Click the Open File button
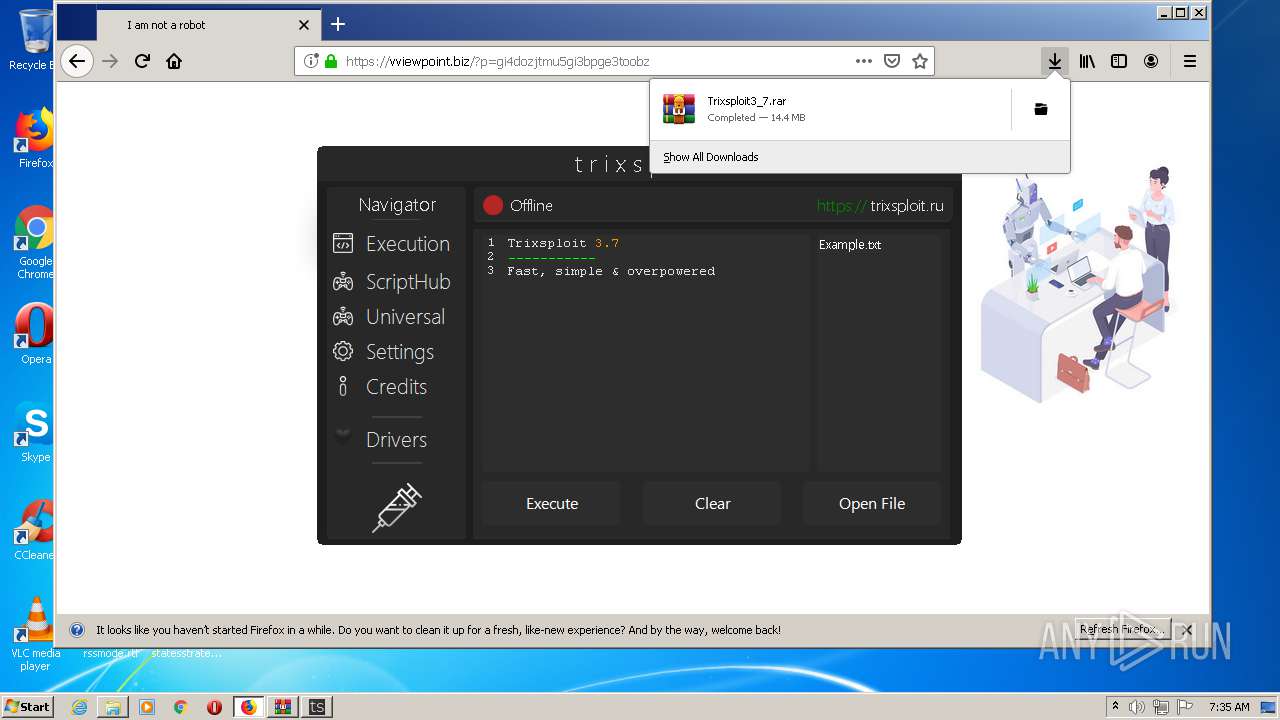 click(872, 503)
